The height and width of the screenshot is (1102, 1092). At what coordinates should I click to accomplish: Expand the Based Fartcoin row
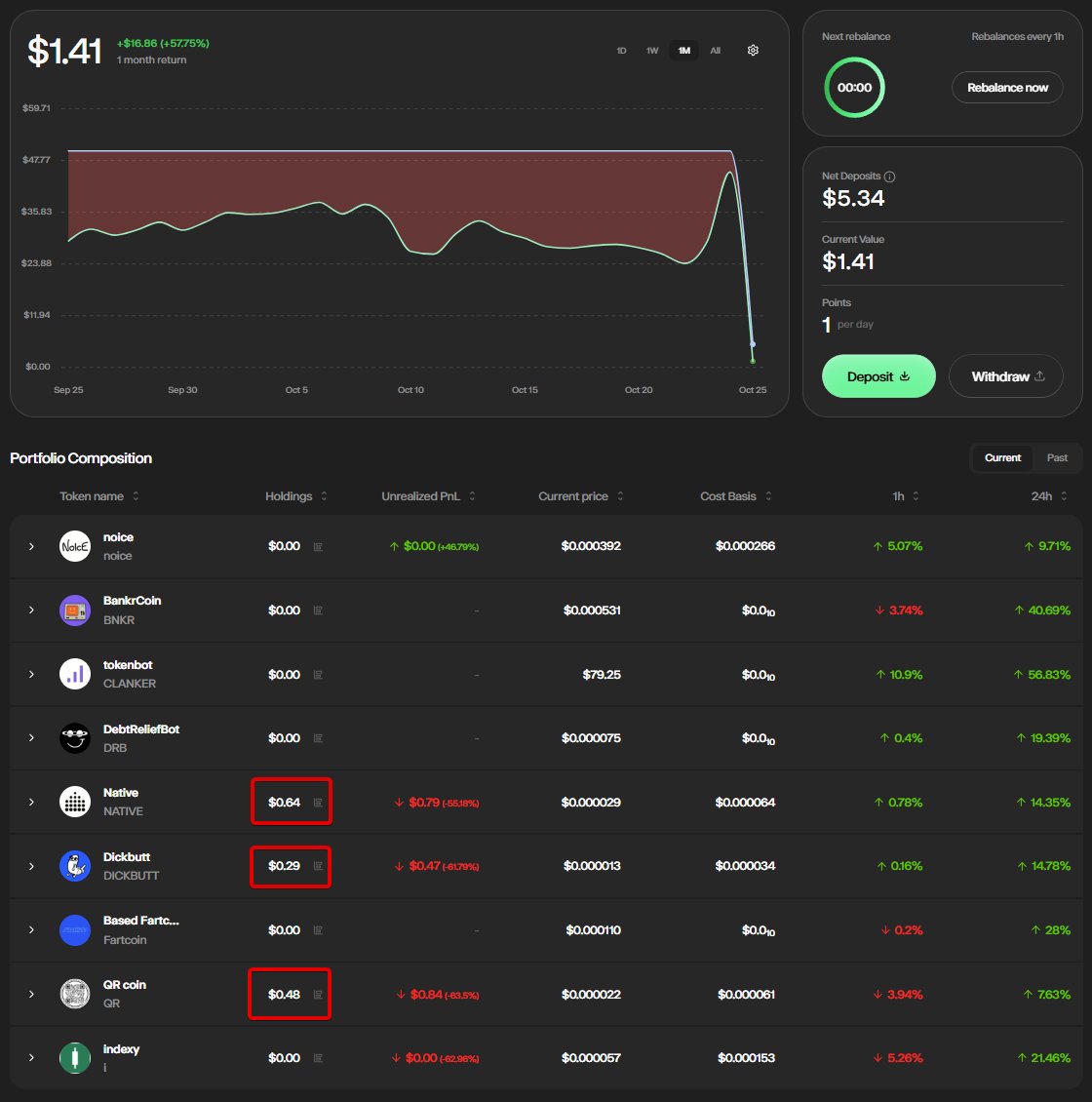tap(30, 929)
